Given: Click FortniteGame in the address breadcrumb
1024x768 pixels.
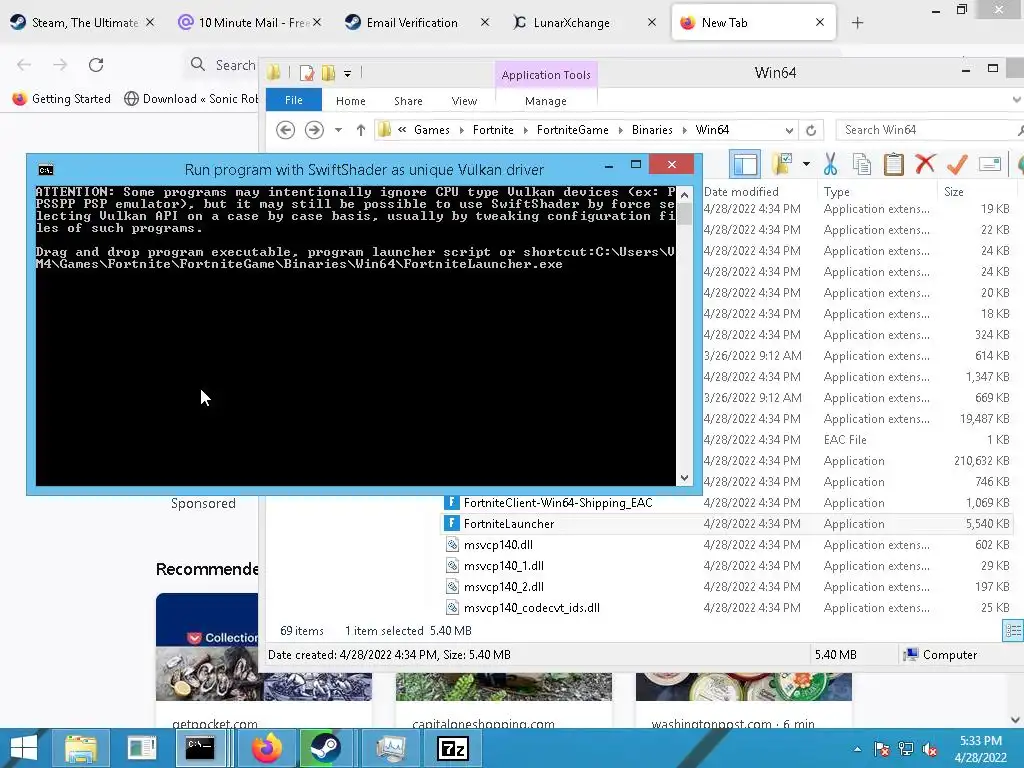Looking at the screenshot, I should coord(573,130).
